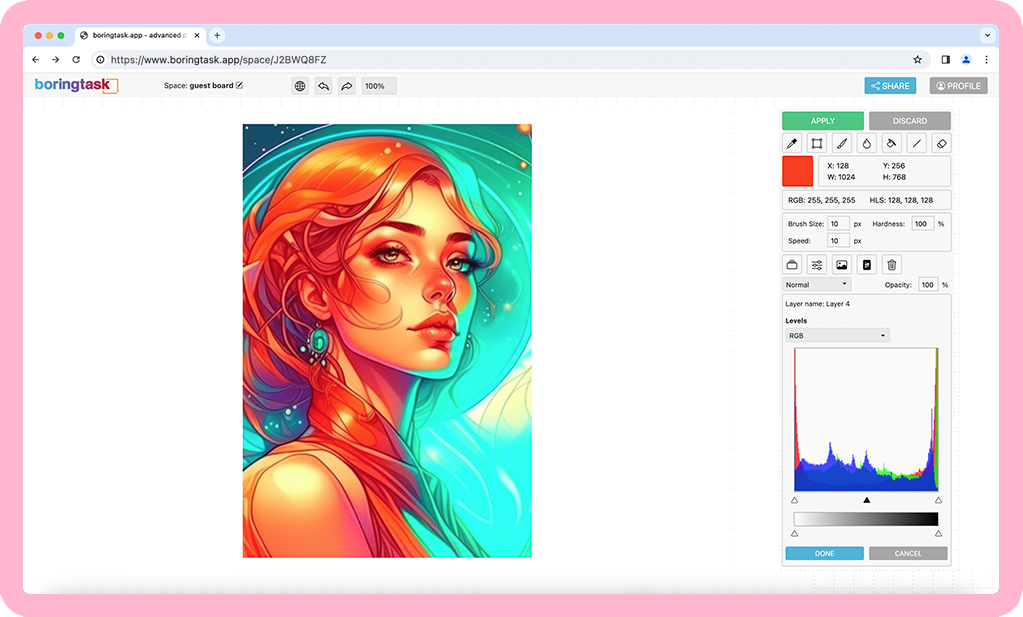
Task: Open the Normal blend mode dropdown
Action: point(817,285)
